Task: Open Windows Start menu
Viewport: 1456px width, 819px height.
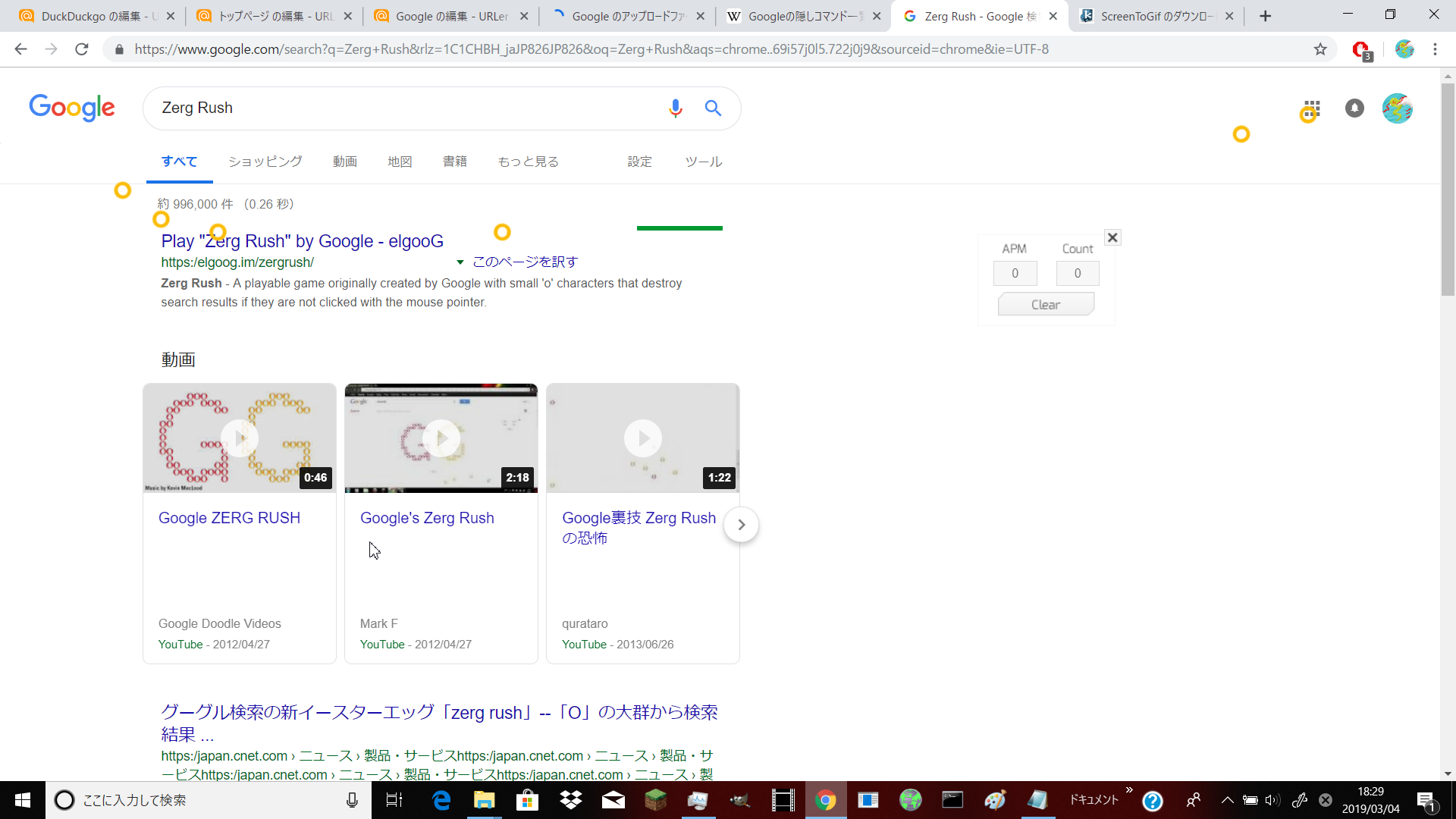Action: coord(23,800)
